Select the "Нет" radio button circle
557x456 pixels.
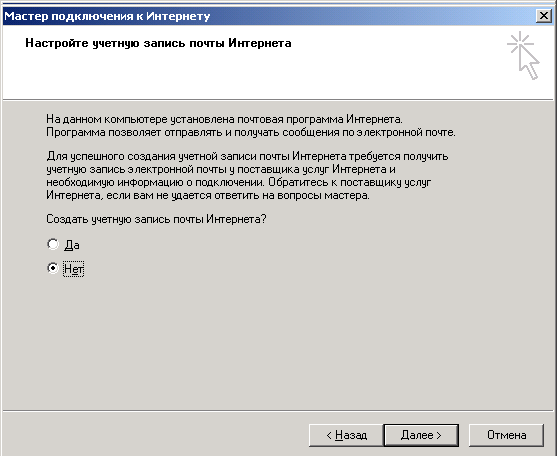53,268
